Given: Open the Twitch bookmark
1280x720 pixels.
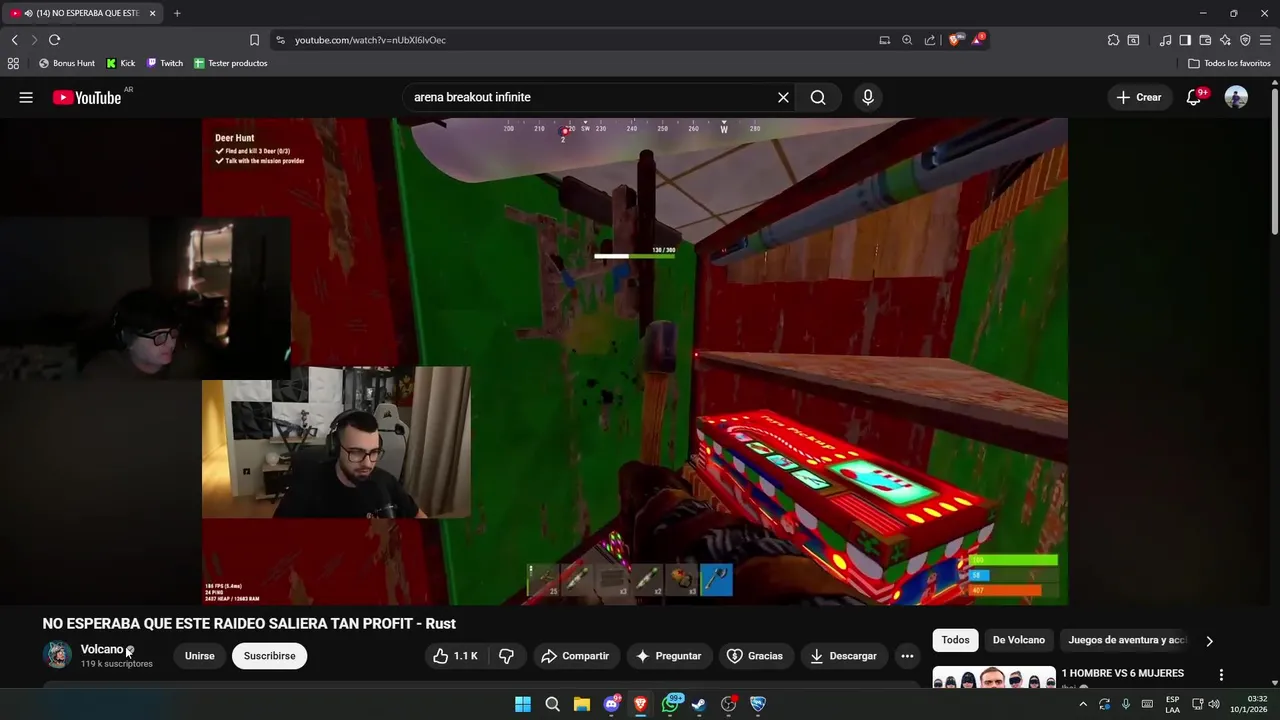Looking at the screenshot, I should [x=165, y=63].
